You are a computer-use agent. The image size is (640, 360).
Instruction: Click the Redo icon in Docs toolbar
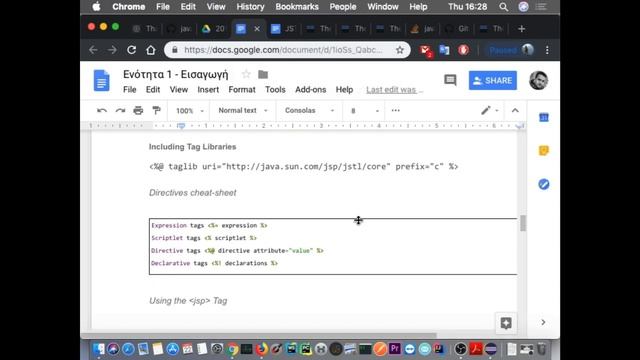[x=120, y=110]
